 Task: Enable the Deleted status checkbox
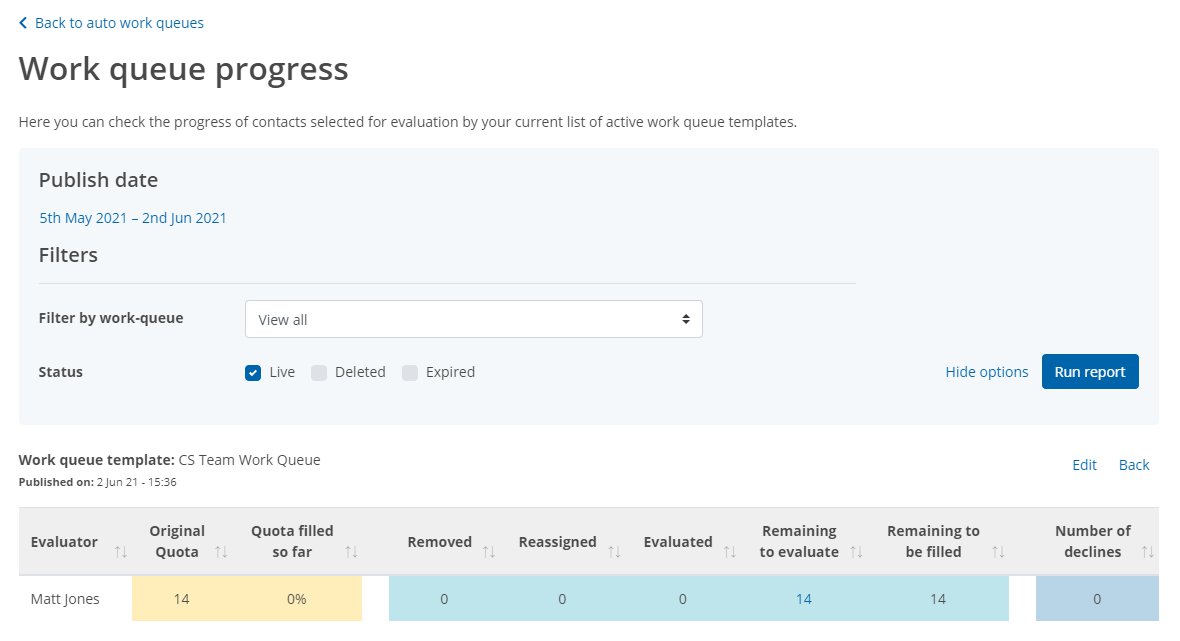319,371
